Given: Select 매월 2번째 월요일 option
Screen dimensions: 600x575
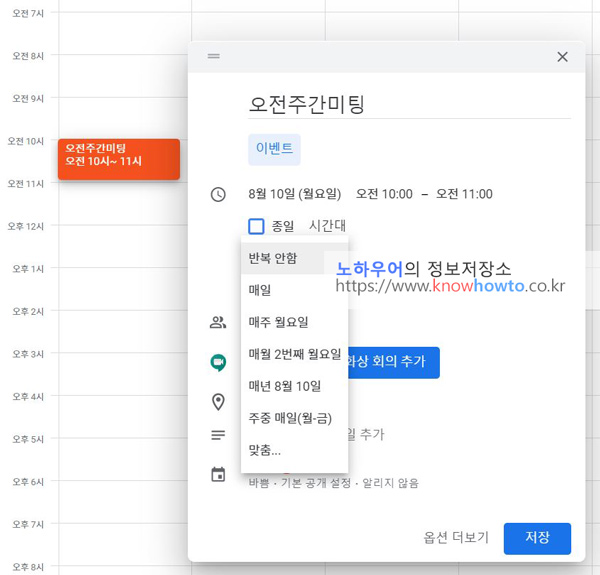Looking at the screenshot, I should (294, 354).
